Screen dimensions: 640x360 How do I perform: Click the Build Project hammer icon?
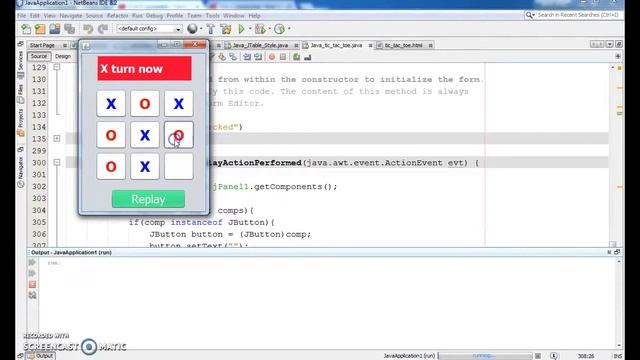click(211, 29)
